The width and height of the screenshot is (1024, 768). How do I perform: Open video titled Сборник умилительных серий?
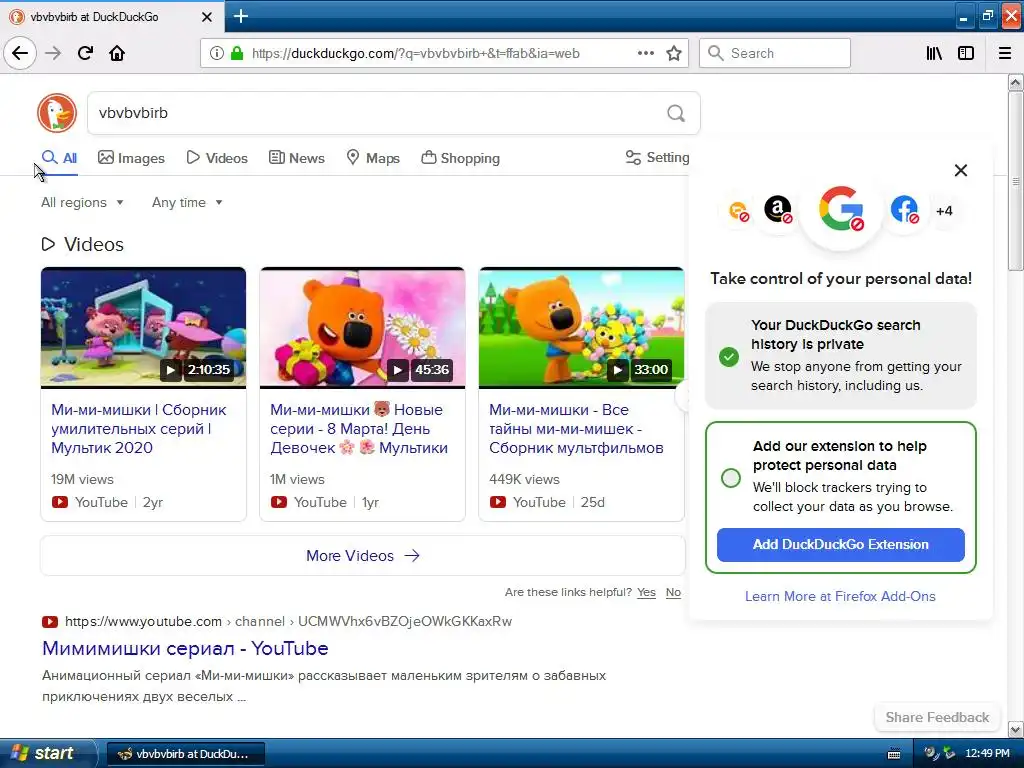coord(139,429)
